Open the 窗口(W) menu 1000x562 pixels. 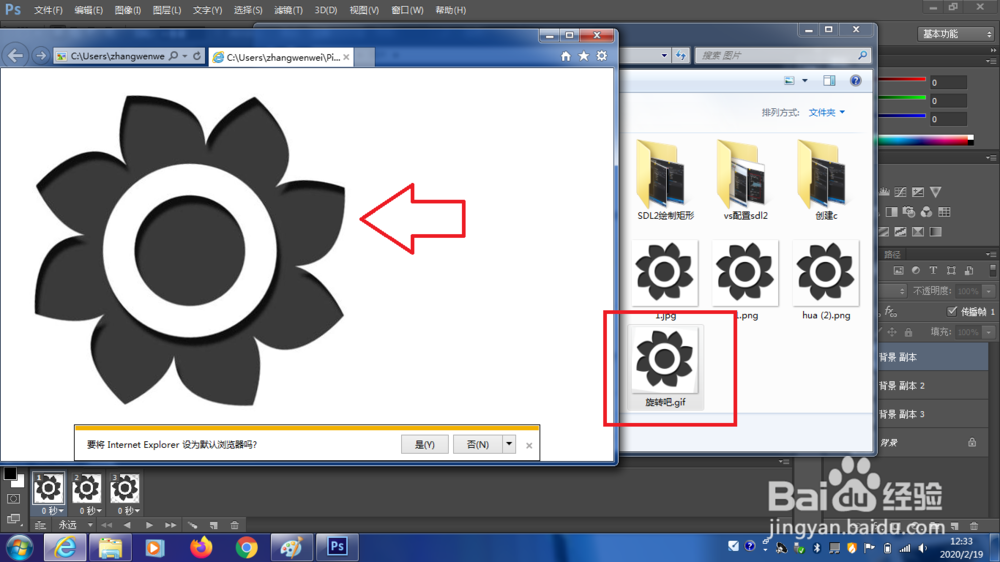click(x=407, y=10)
